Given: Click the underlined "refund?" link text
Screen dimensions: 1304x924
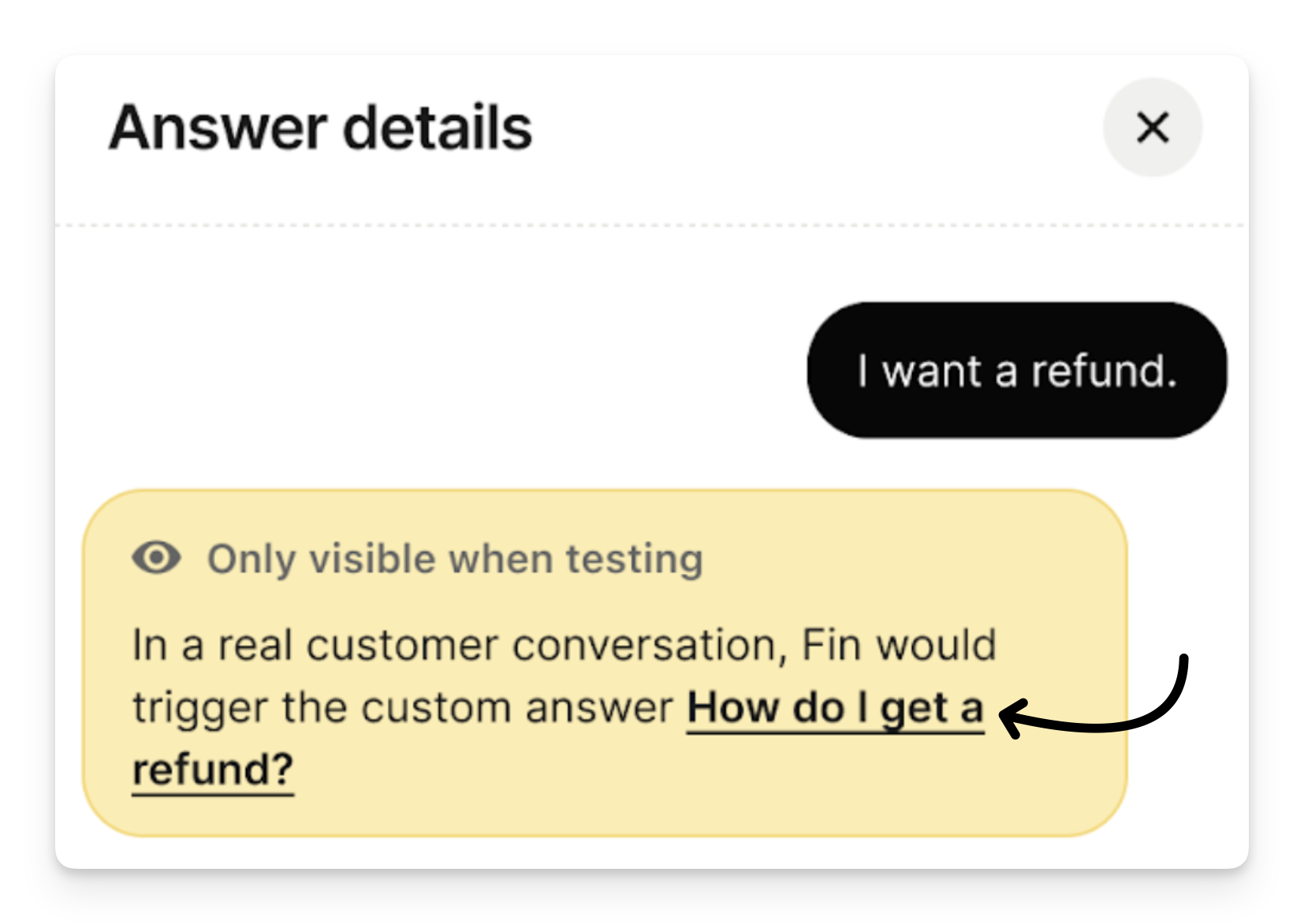Looking at the screenshot, I should [x=213, y=769].
